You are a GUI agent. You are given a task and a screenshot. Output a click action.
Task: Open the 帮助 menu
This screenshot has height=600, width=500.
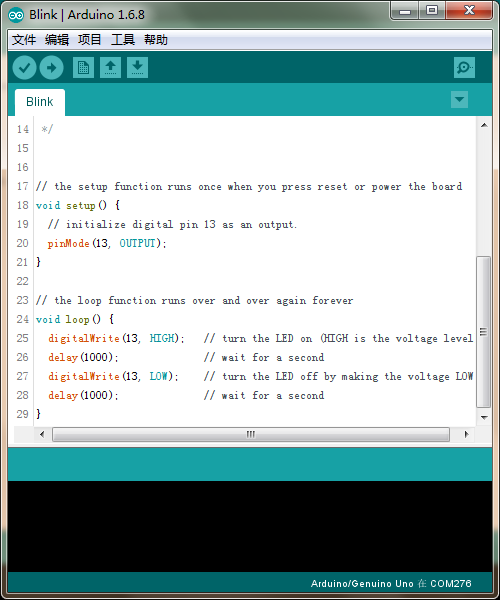tap(156, 40)
